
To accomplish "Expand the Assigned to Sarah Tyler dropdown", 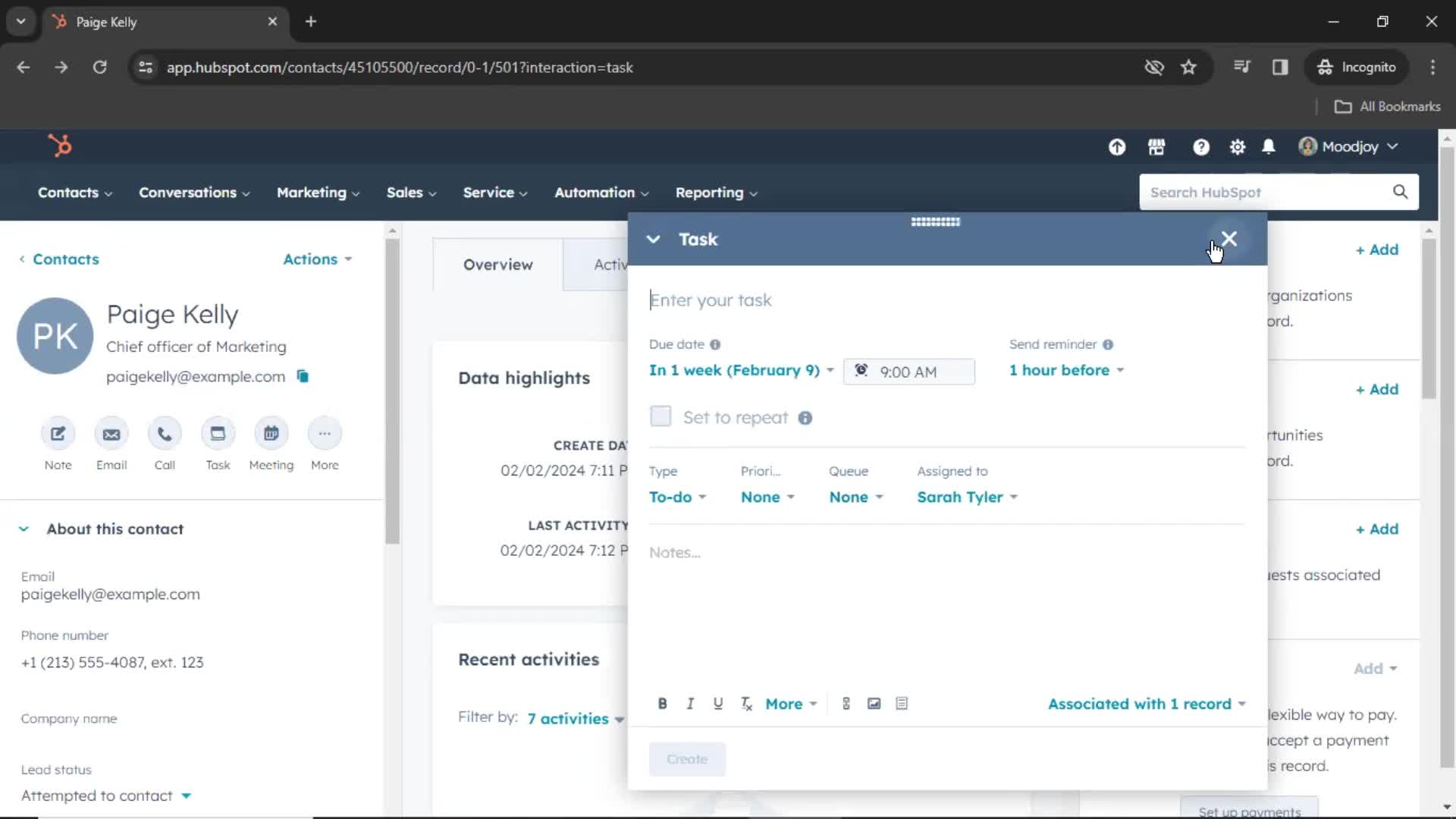I will click(967, 497).
